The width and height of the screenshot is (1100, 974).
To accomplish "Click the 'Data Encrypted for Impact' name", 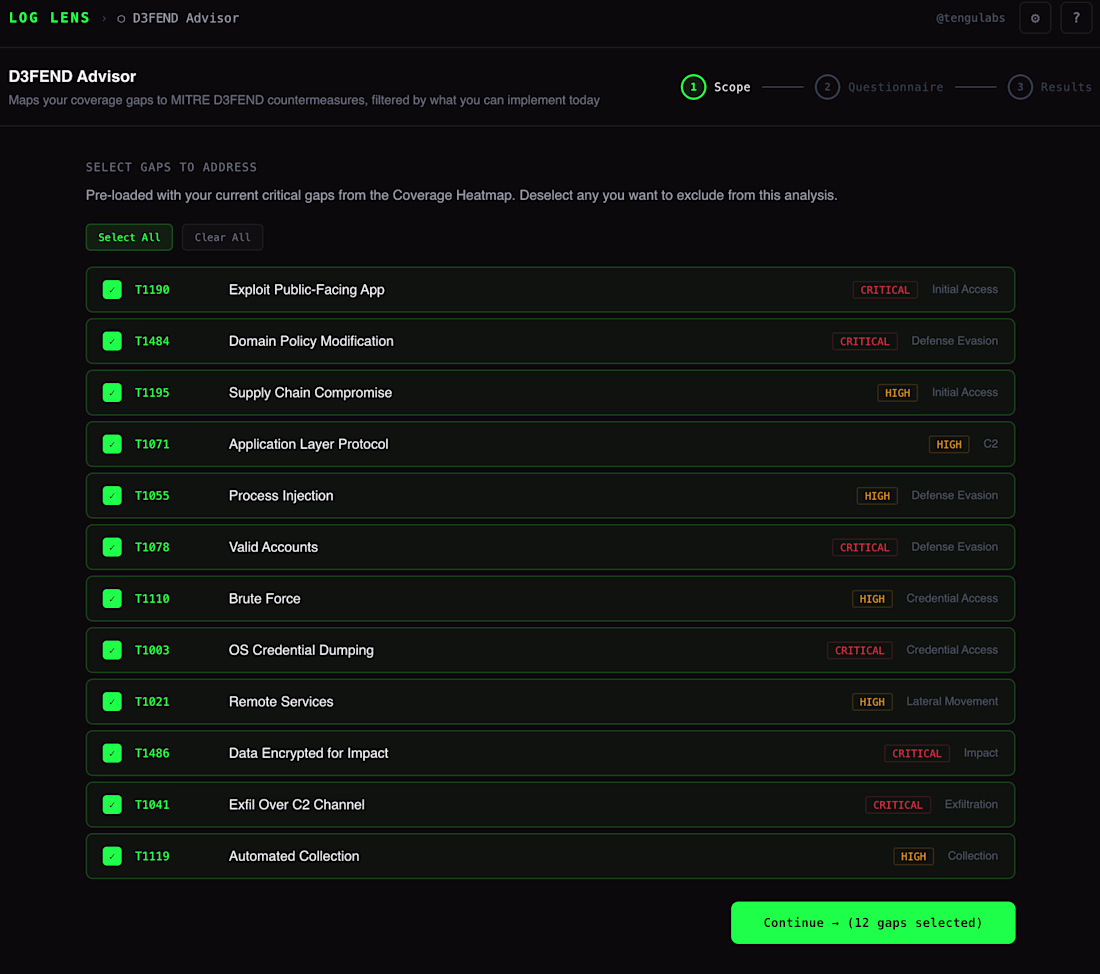I will 309,753.
